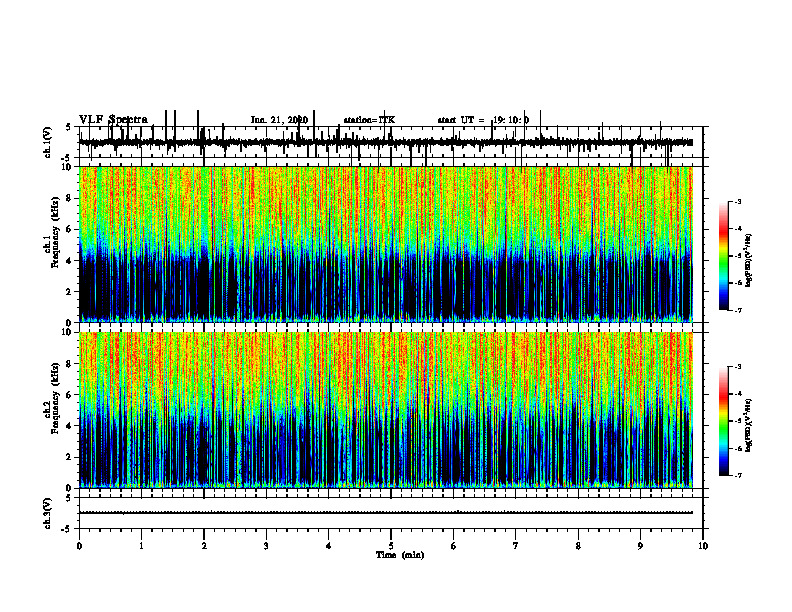Click the "VLF Spectra" plot title
Screen dimensions: 792x612
pos(113,120)
